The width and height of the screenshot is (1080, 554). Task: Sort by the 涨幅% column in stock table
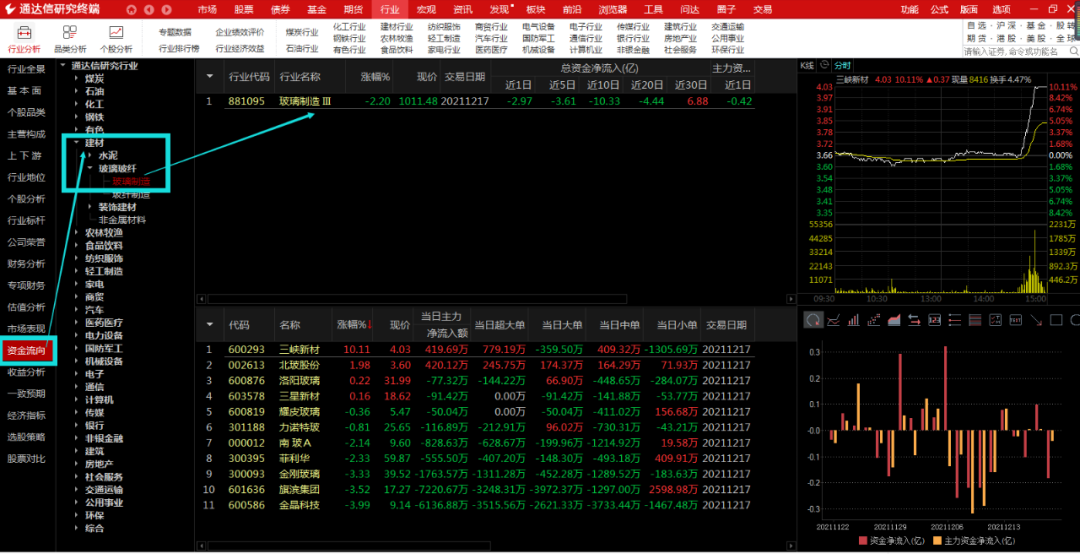354,325
